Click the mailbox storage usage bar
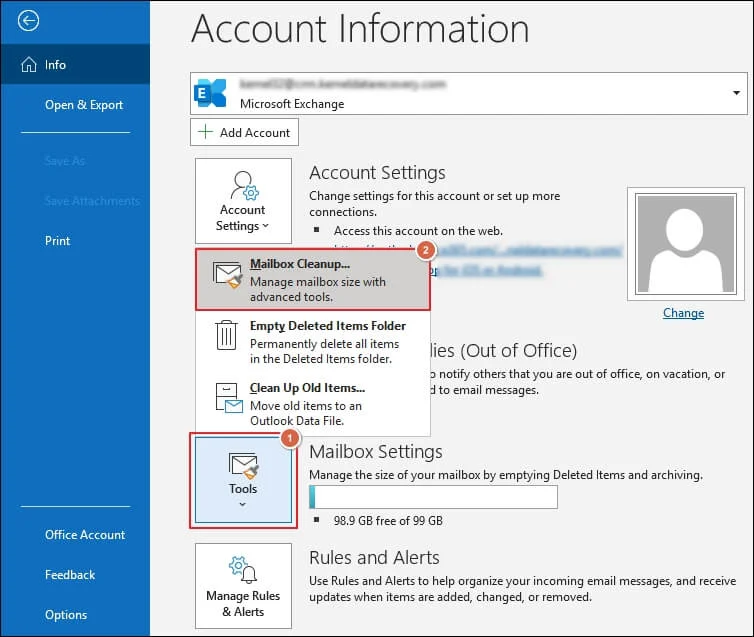 433,497
